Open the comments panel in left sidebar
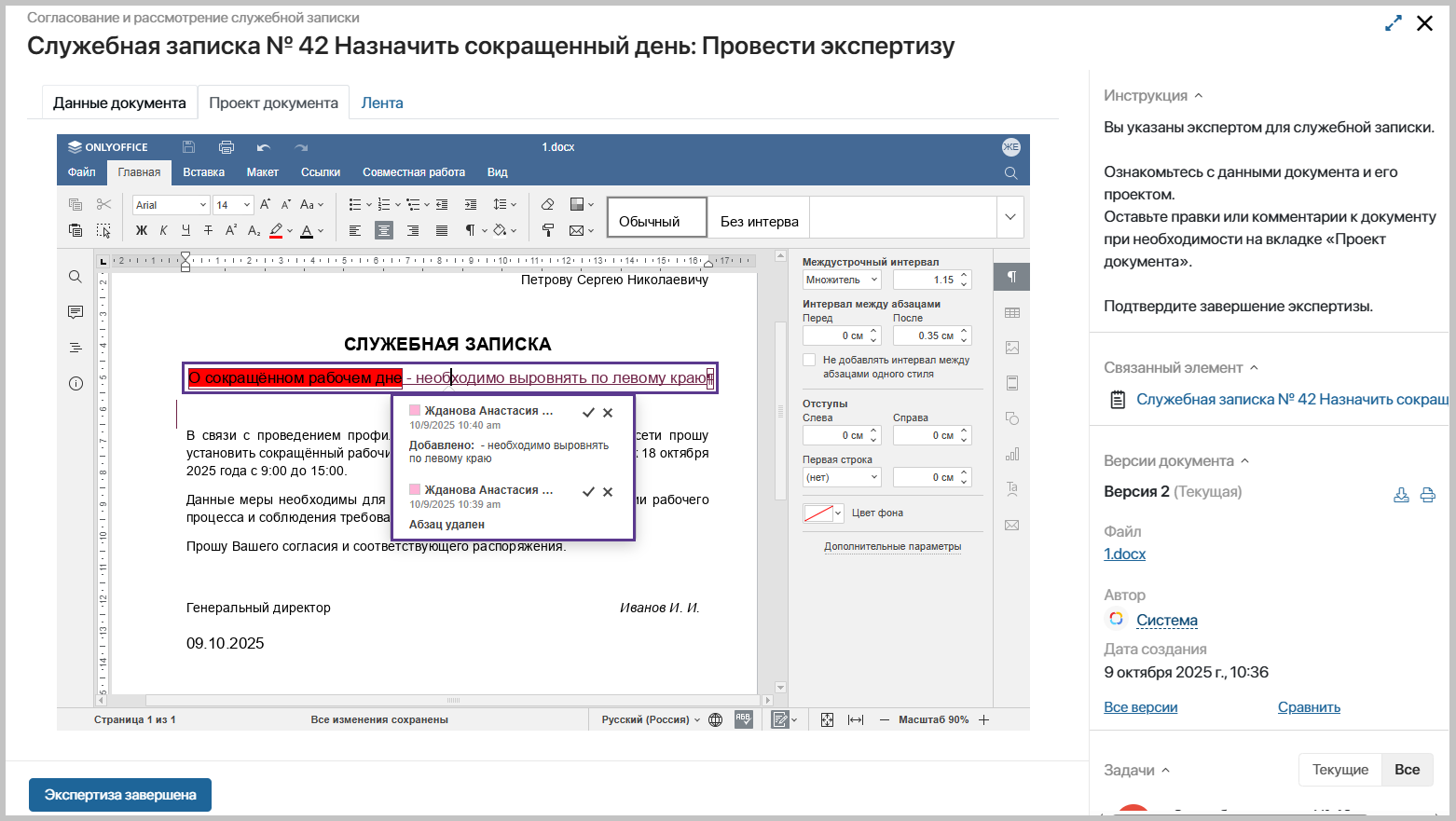 [76, 312]
